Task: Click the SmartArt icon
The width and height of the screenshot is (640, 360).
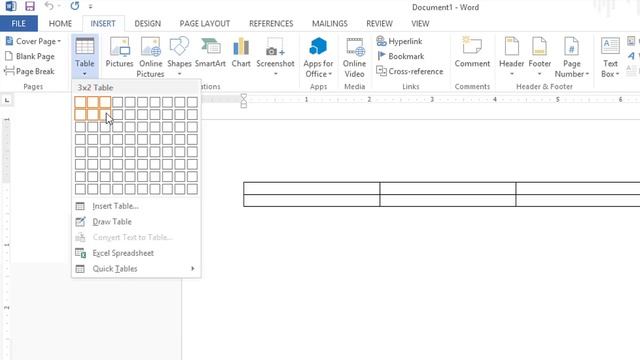Action: click(210, 46)
